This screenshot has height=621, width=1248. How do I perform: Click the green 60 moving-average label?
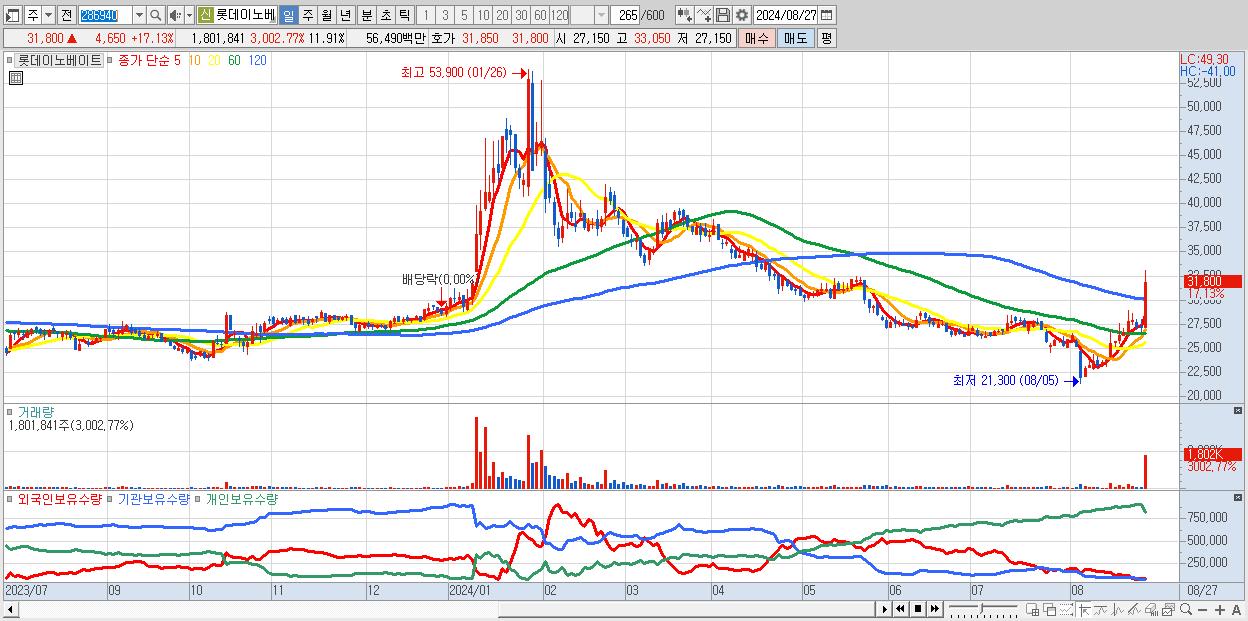coord(234,60)
